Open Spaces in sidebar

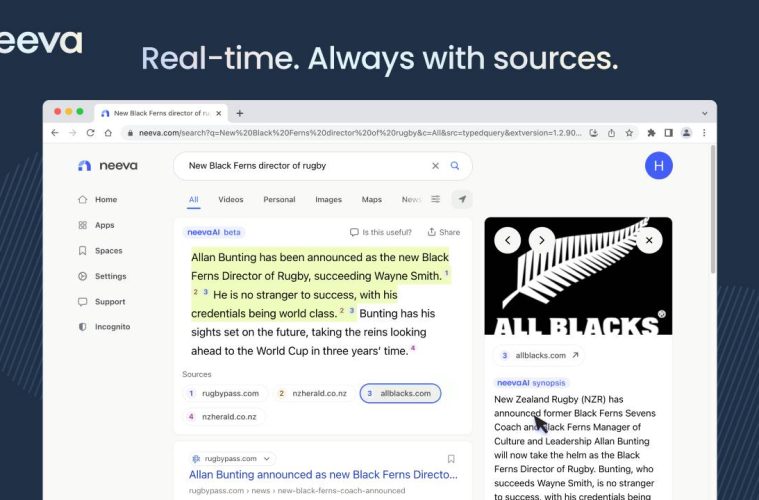[x=100, y=251]
